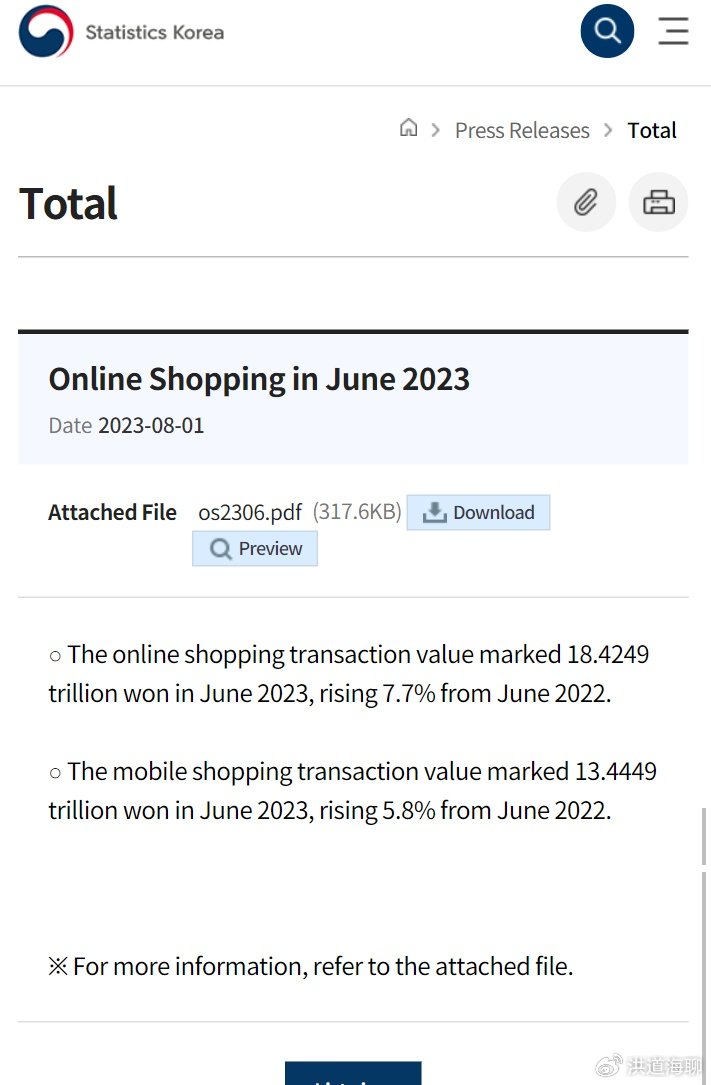Click the 2023-08-01 date text
The width and height of the screenshot is (711, 1085).
click(151, 425)
